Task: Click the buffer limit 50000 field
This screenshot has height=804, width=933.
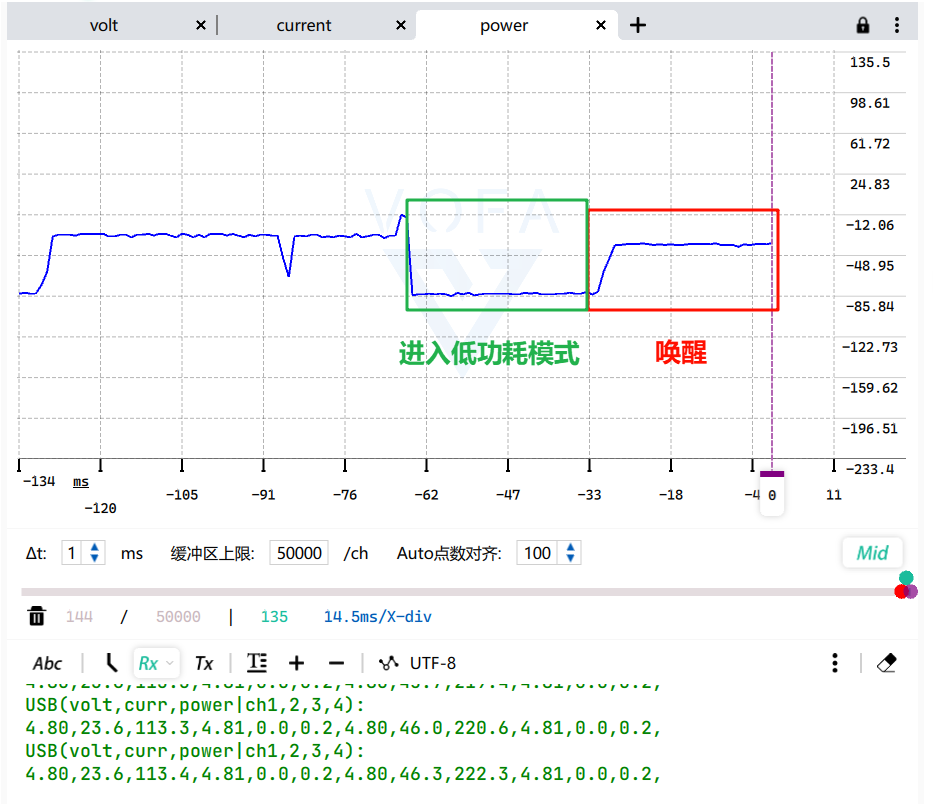Action: [x=299, y=553]
